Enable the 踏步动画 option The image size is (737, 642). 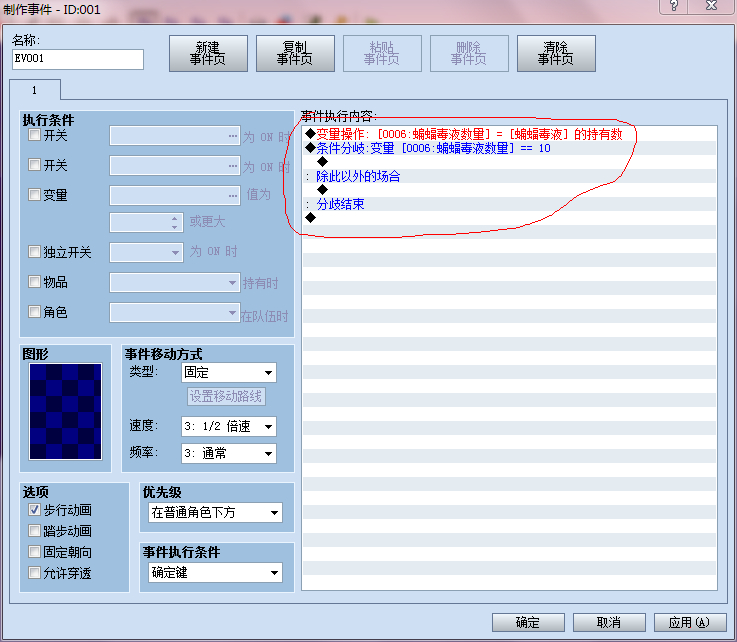pos(34,531)
